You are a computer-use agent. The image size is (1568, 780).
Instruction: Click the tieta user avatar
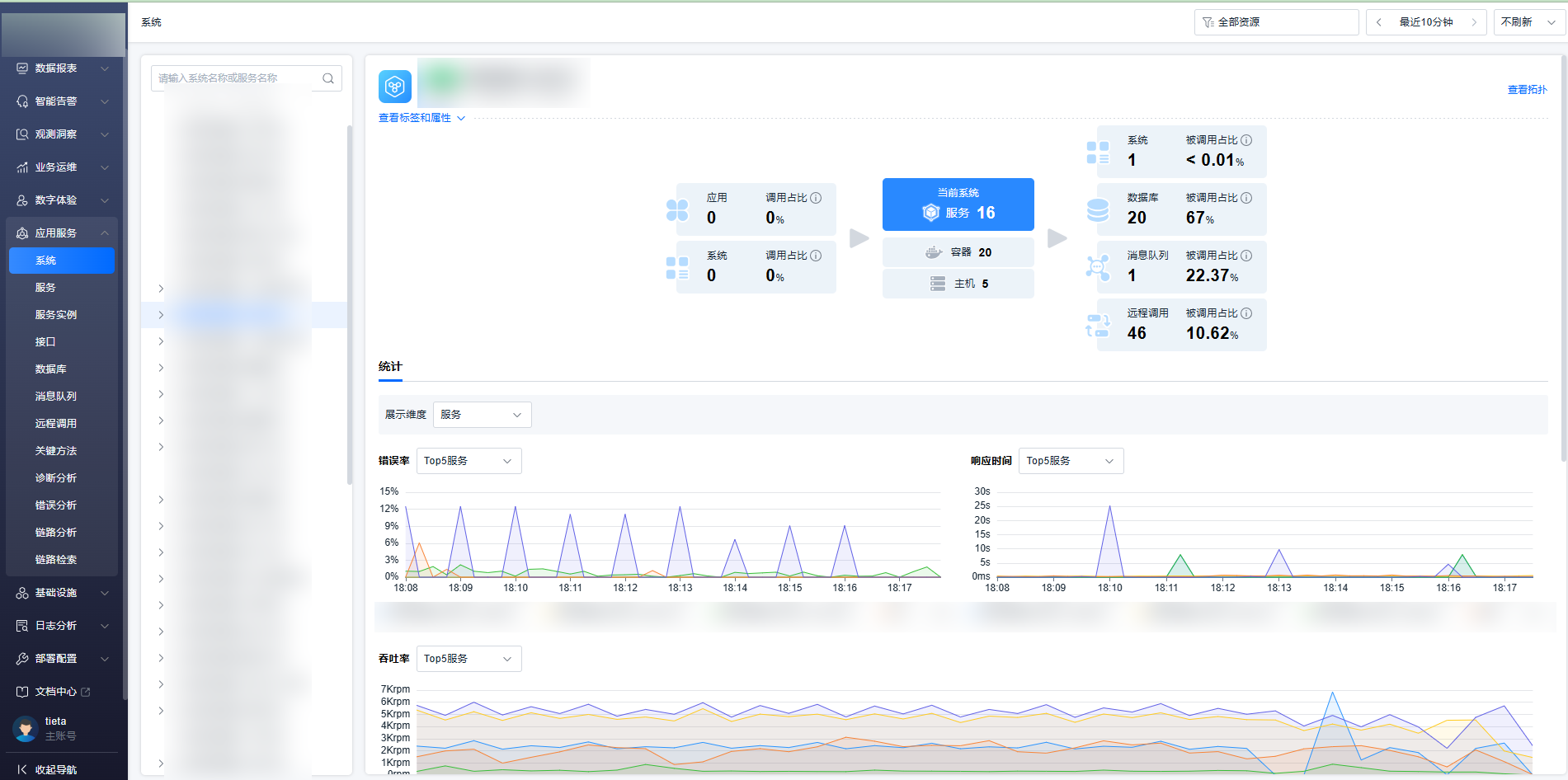pos(26,728)
